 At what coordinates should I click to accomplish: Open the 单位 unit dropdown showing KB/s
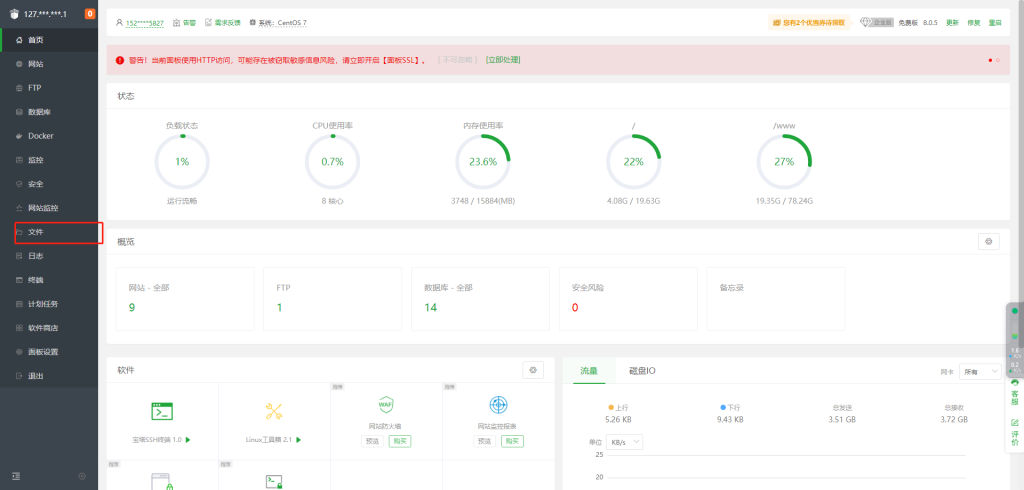(x=624, y=442)
